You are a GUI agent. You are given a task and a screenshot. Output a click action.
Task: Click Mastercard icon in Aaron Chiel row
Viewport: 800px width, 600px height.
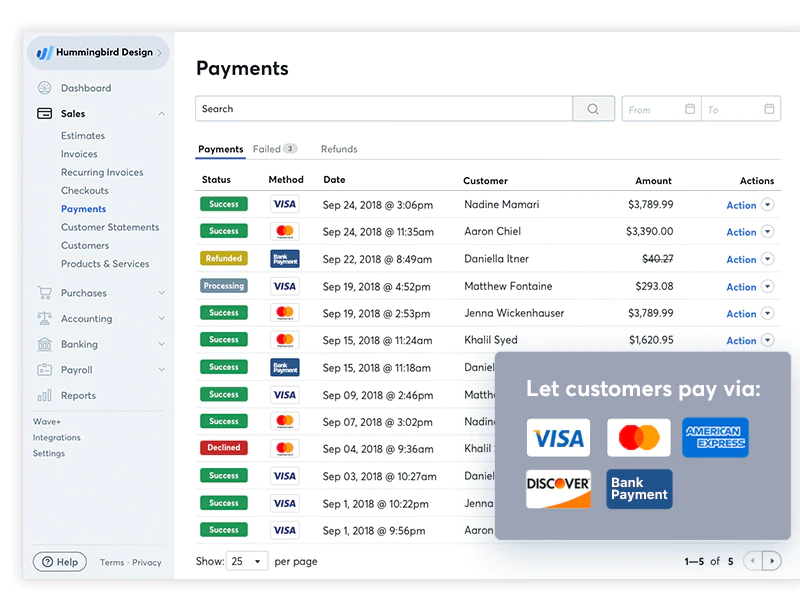[x=285, y=231]
